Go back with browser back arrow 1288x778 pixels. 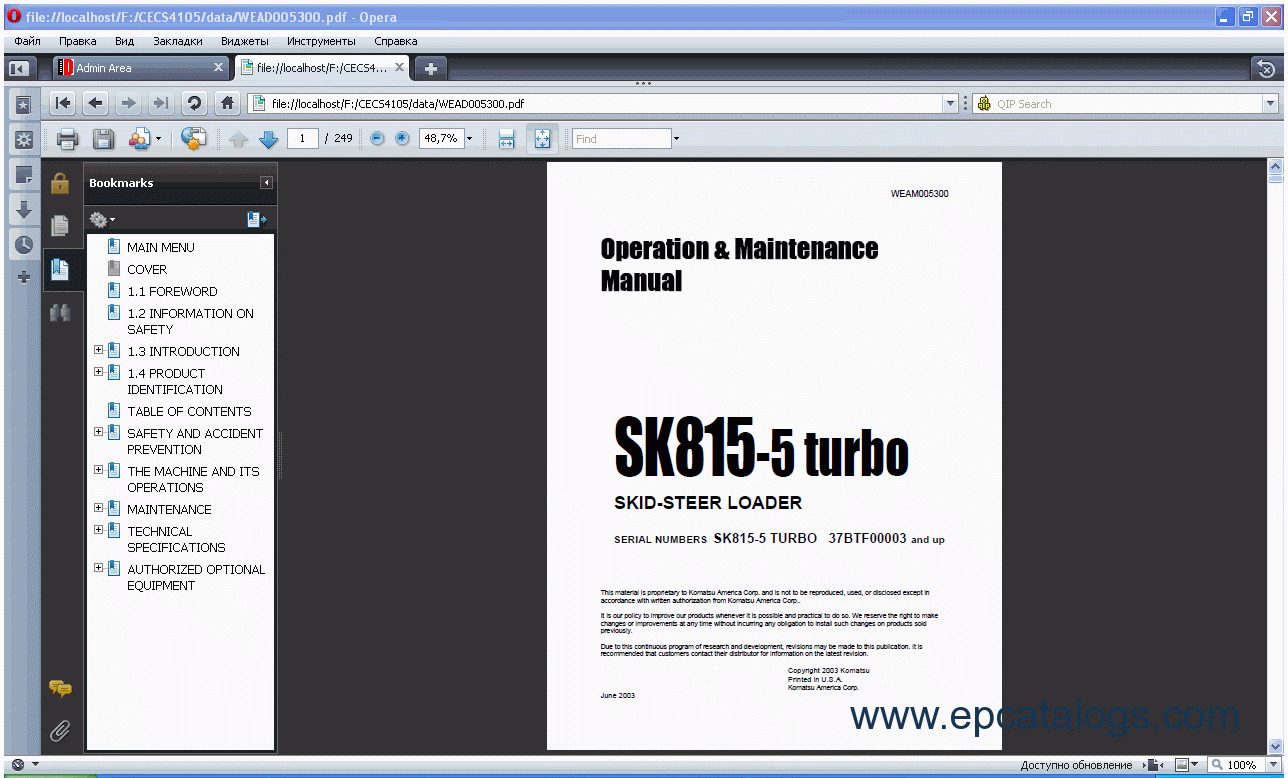pos(95,103)
